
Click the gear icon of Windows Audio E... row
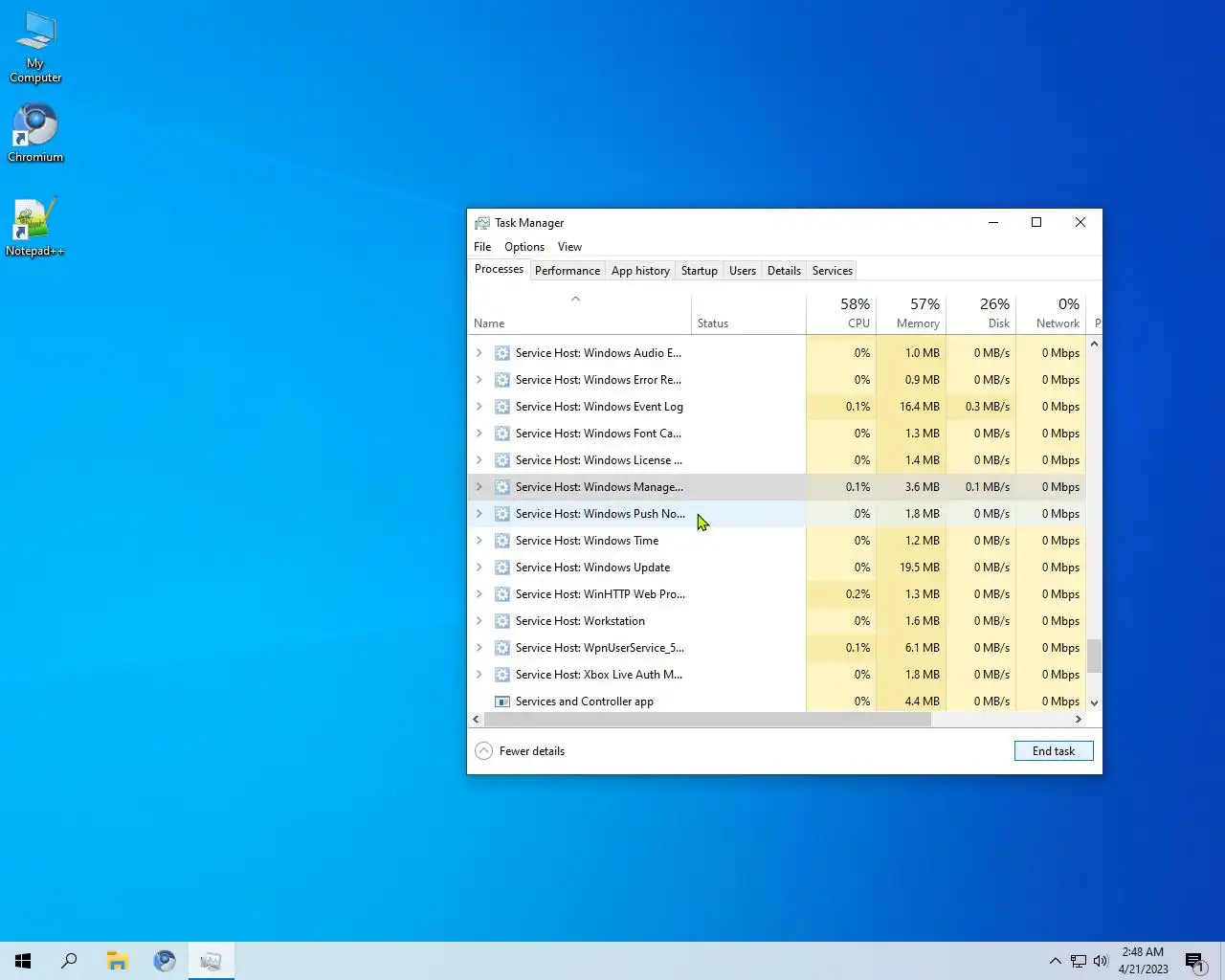pyautogui.click(x=501, y=353)
